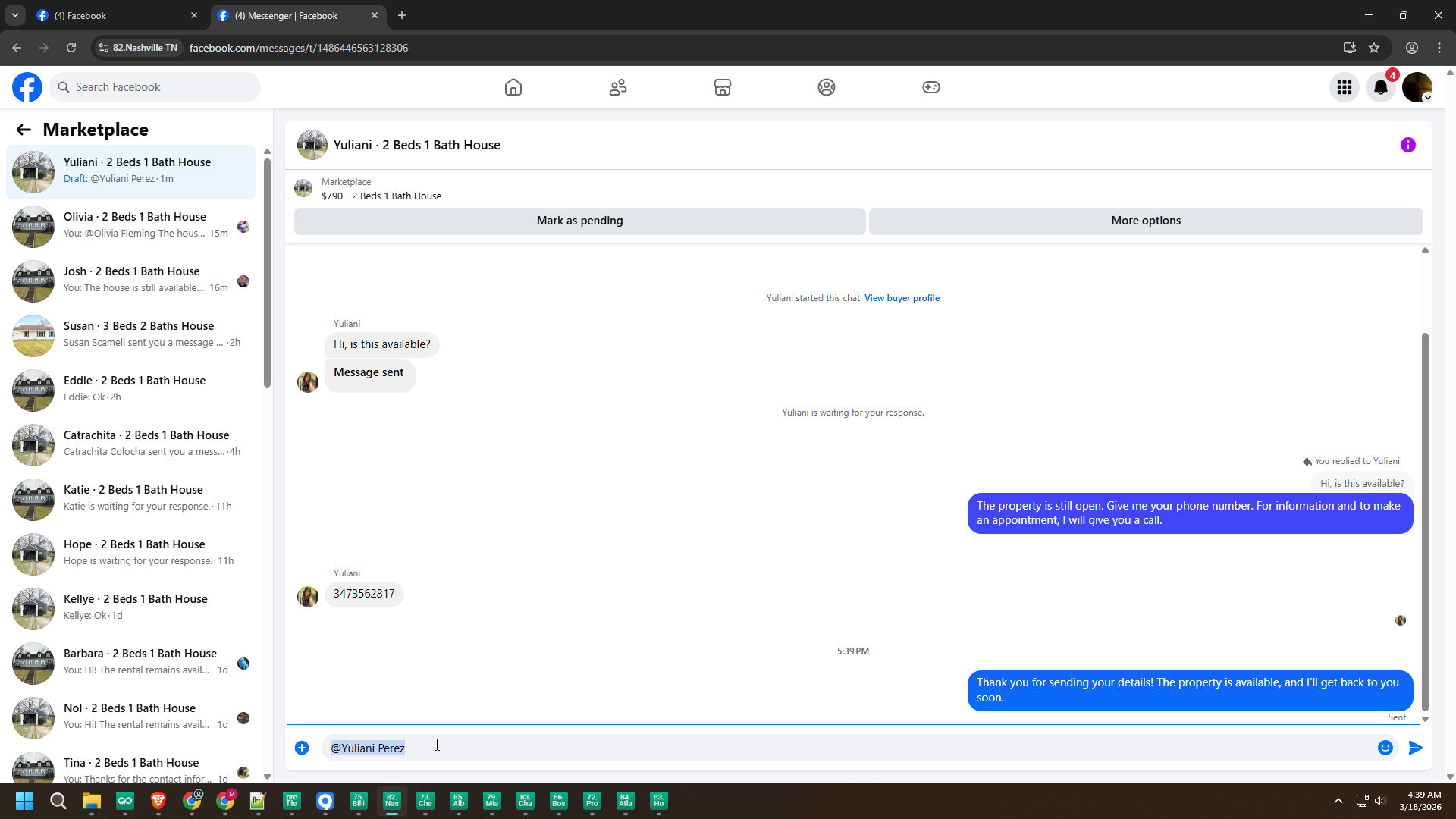This screenshot has height=819, width=1456.
Task: Open Kellye 2 Beds 1 Bath conversation
Action: (130, 608)
